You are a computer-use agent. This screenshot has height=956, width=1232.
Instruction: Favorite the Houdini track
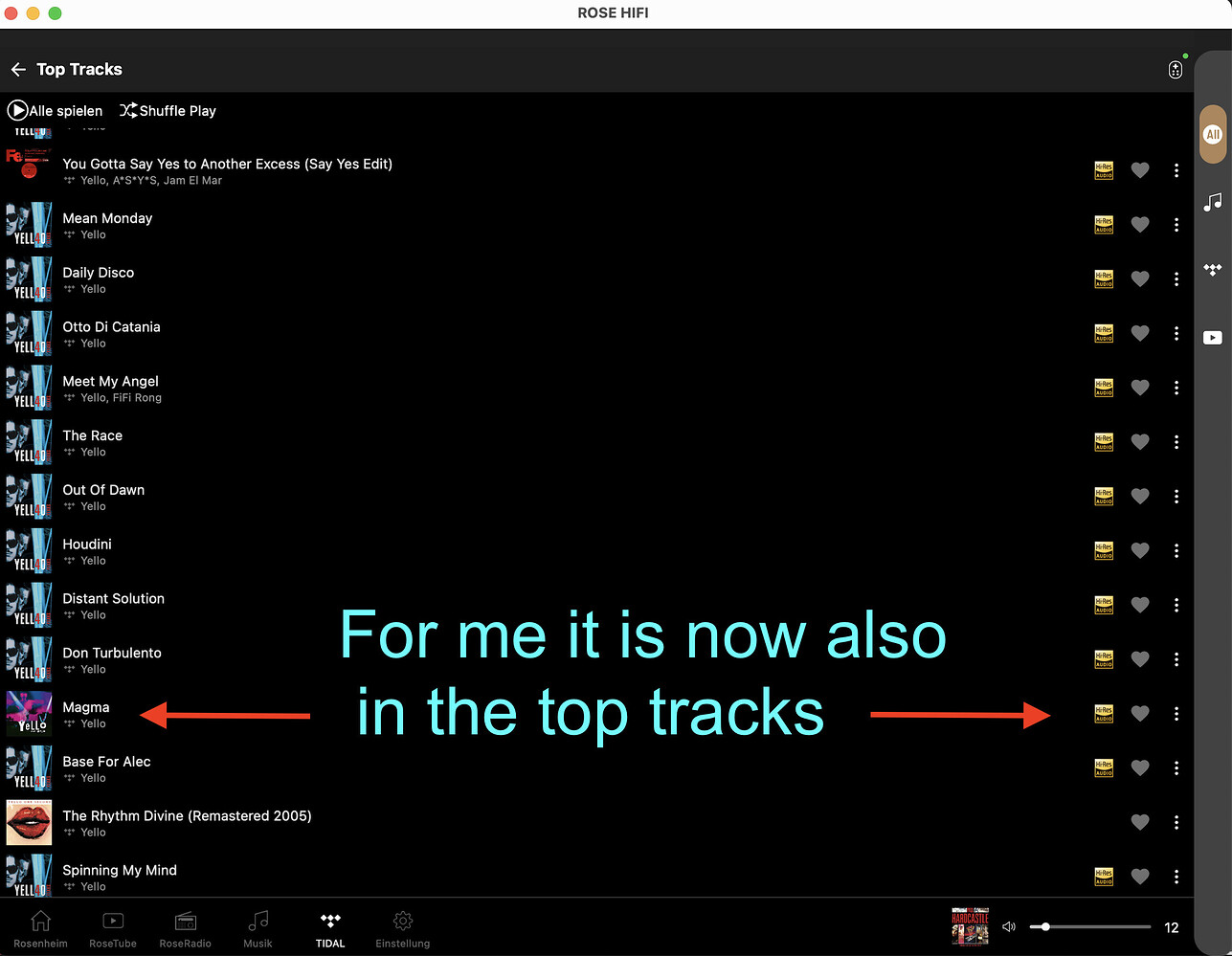pyautogui.click(x=1140, y=550)
